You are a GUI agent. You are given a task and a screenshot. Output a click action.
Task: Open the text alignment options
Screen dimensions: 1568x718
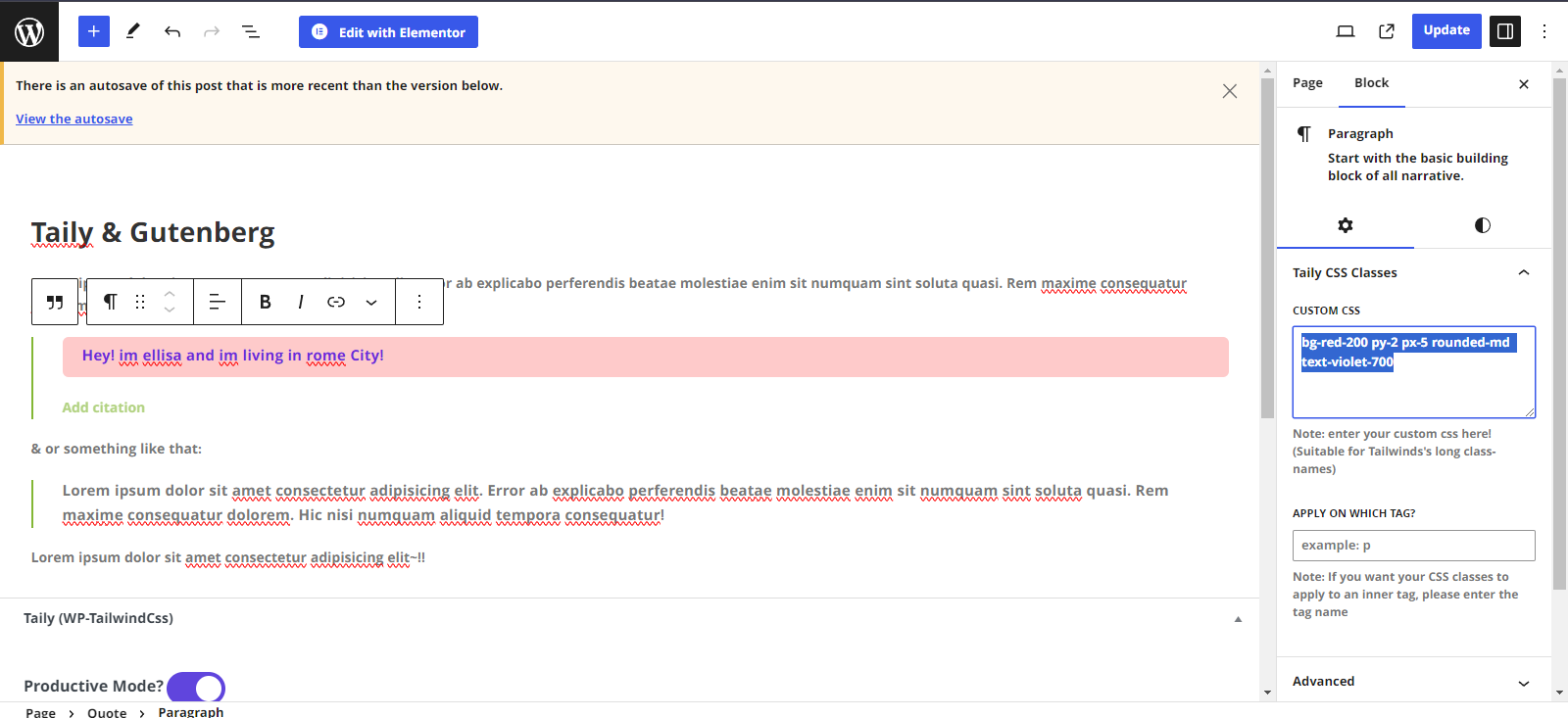(x=218, y=302)
